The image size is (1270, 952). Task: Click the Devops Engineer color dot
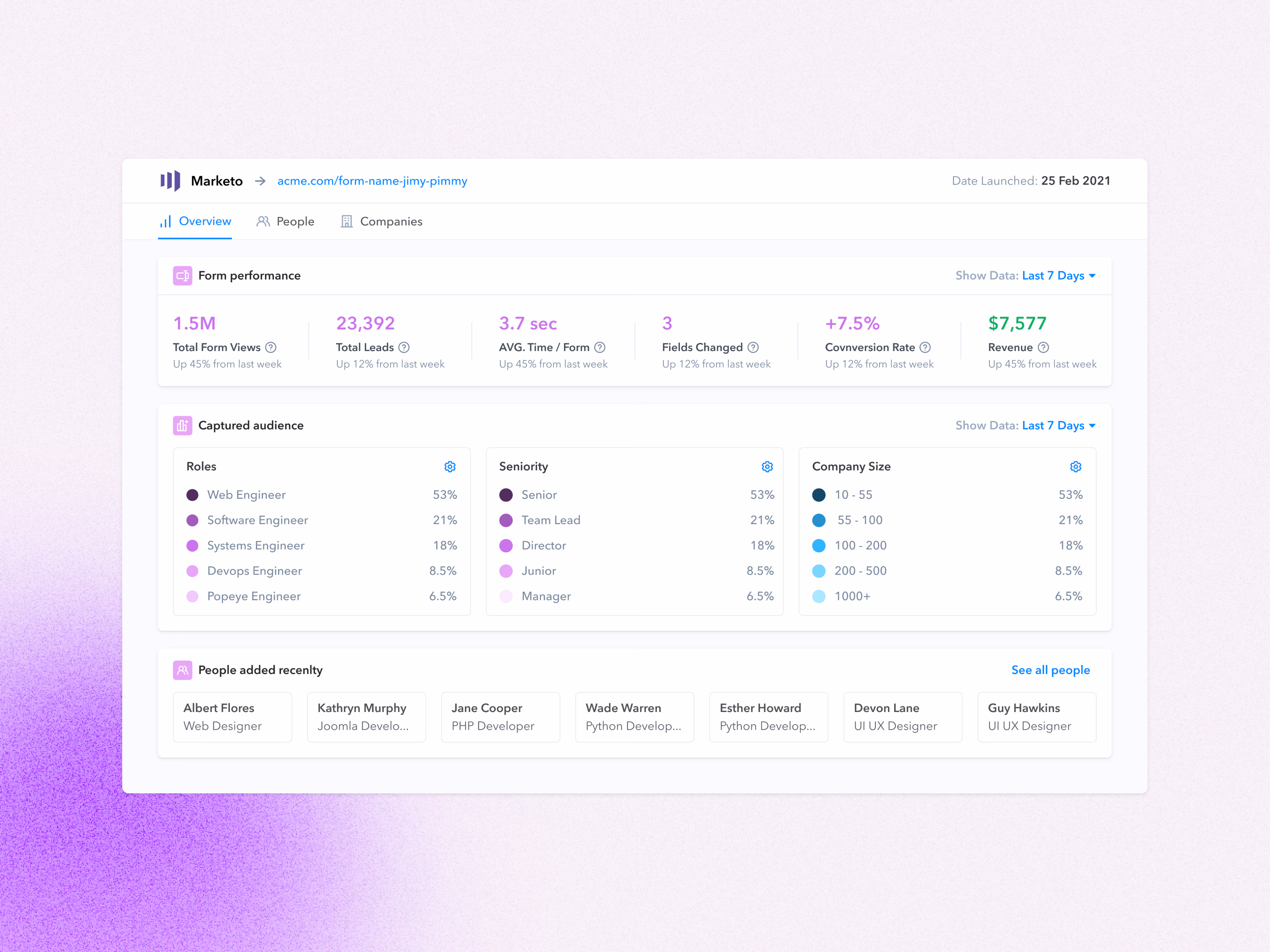(192, 571)
